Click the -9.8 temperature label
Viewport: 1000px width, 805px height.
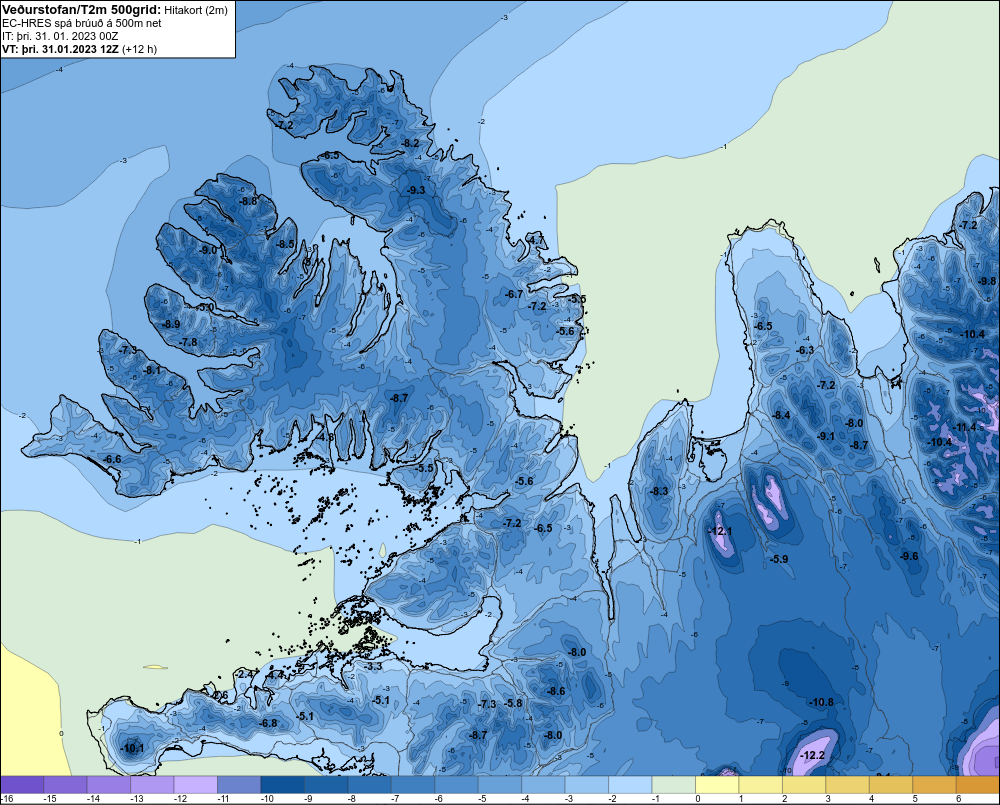[x=987, y=281]
